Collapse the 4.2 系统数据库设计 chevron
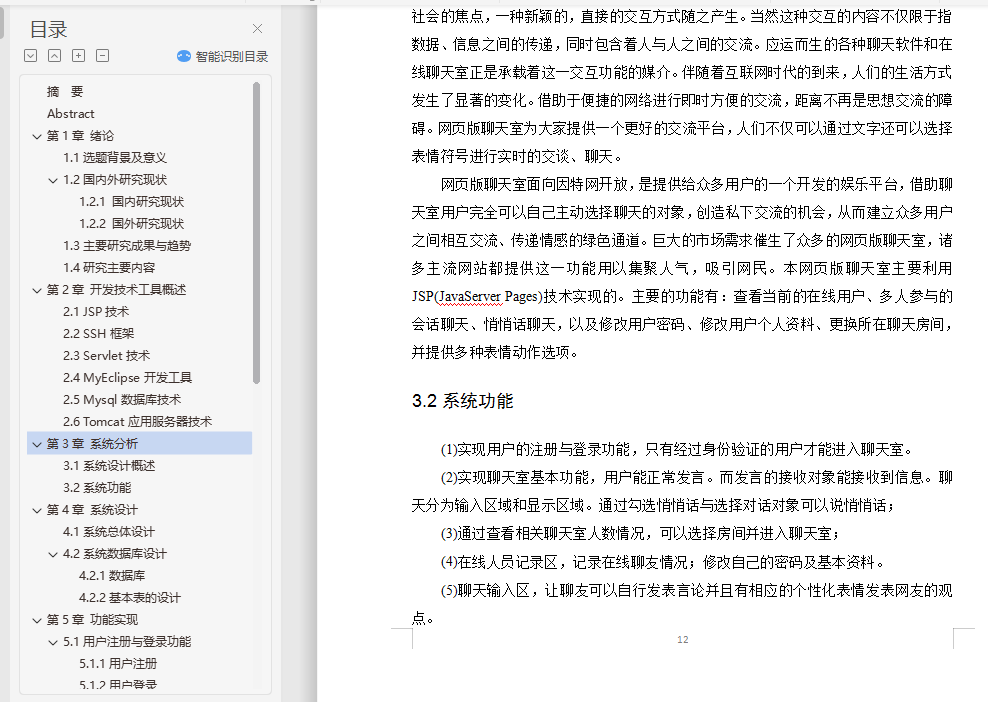 53,555
